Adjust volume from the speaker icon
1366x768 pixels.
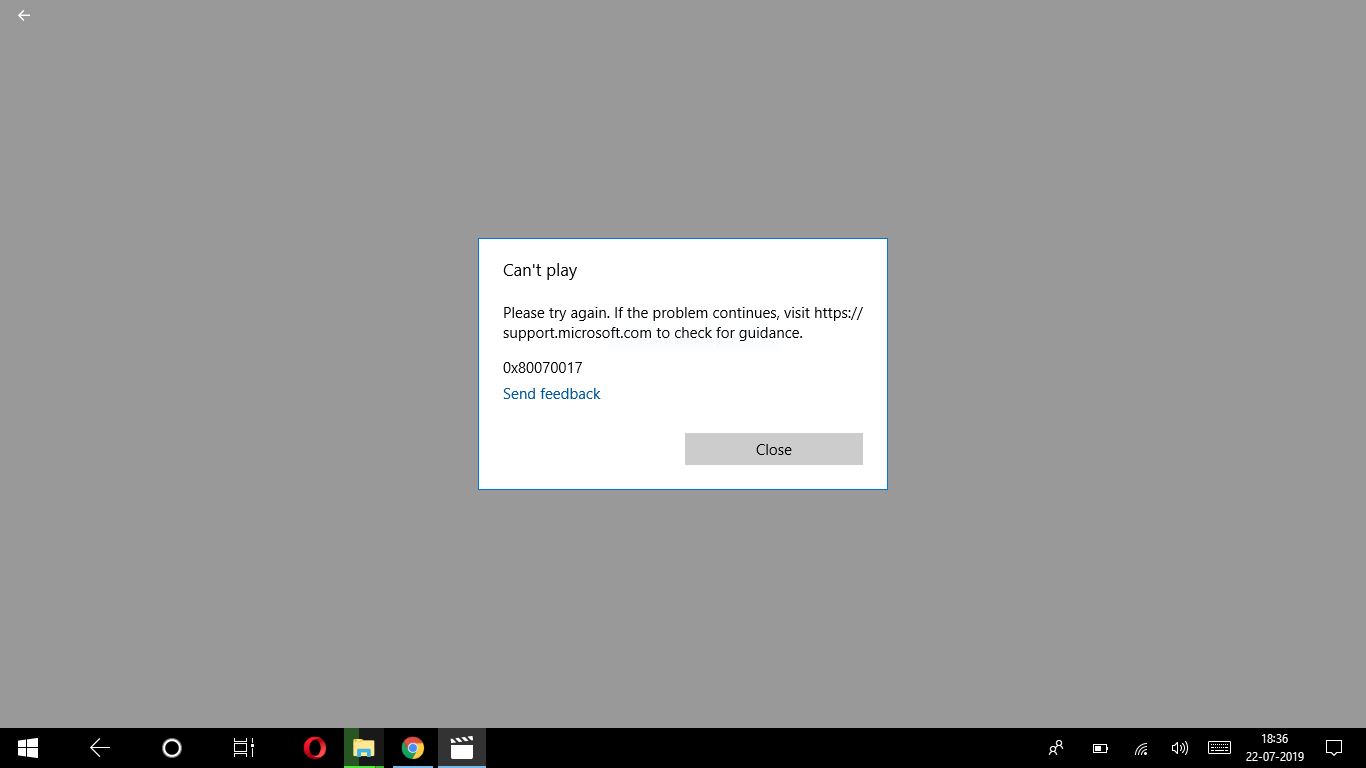click(x=1179, y=747)
